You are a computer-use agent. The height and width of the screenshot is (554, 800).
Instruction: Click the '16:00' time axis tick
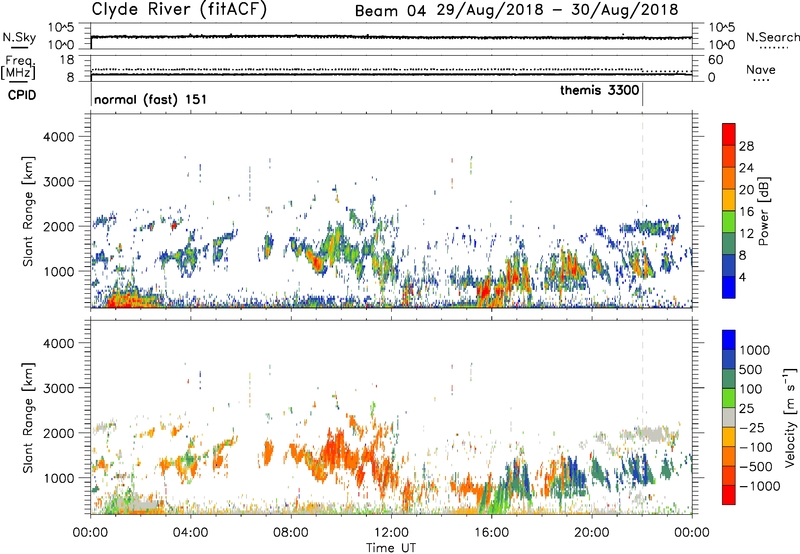491,532
